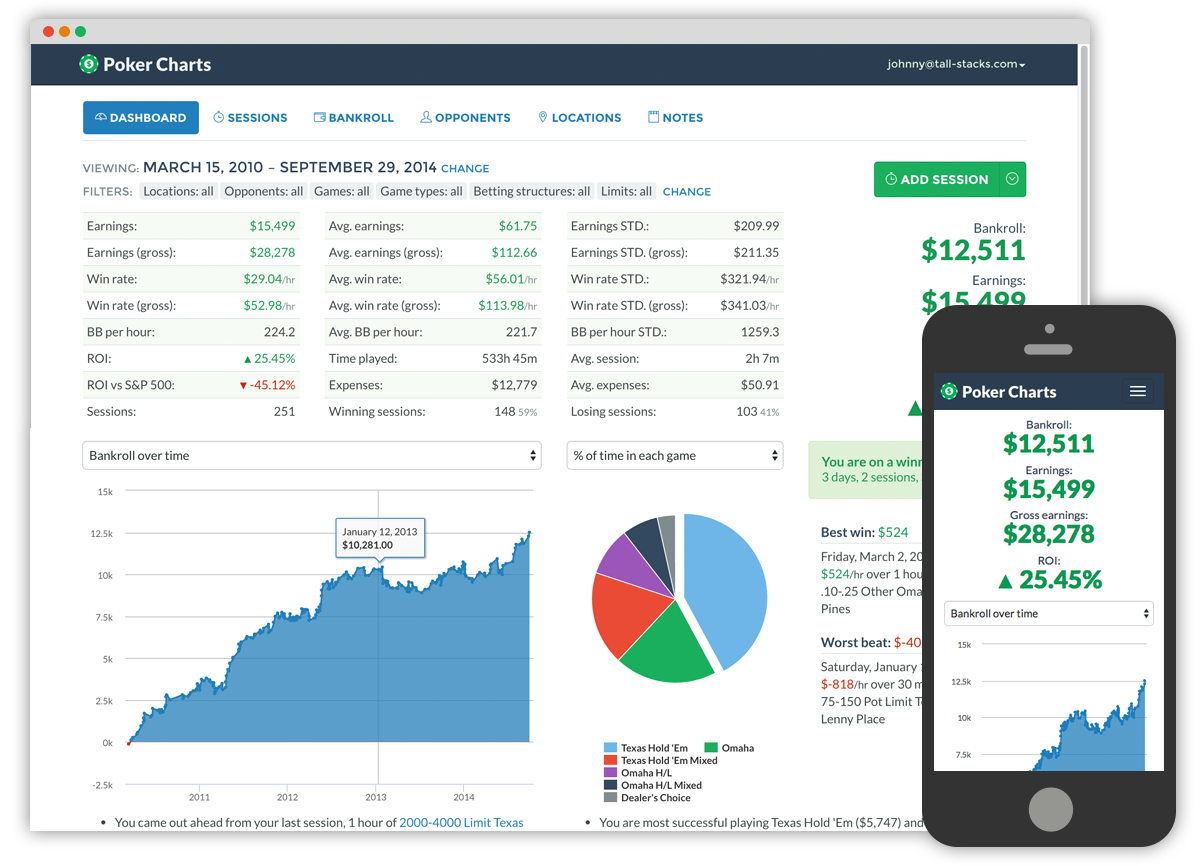Open the Bankroll over time chart selector
The height and width of the screenshot is (866, 1200).
point(312,455)
